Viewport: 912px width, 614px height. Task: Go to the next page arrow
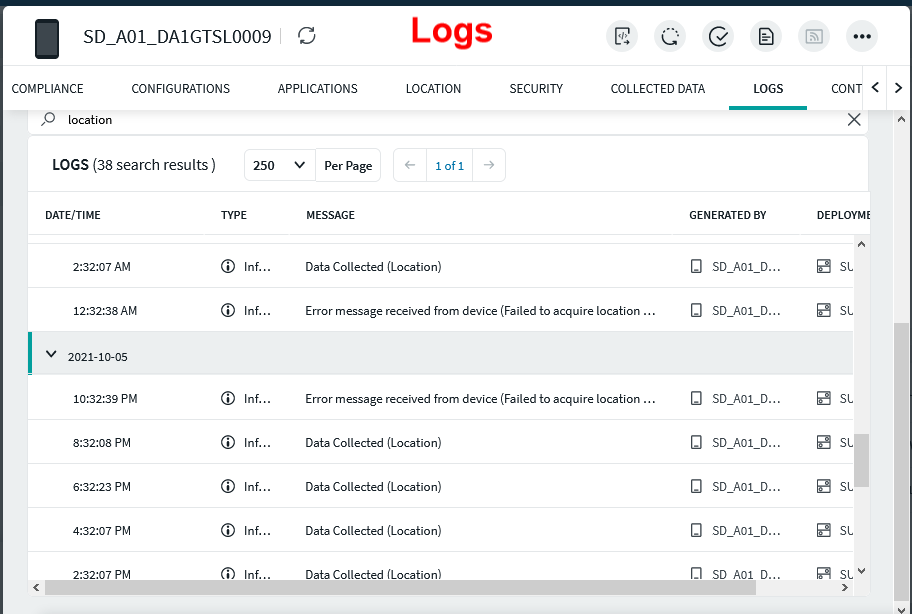coord(489,165)
